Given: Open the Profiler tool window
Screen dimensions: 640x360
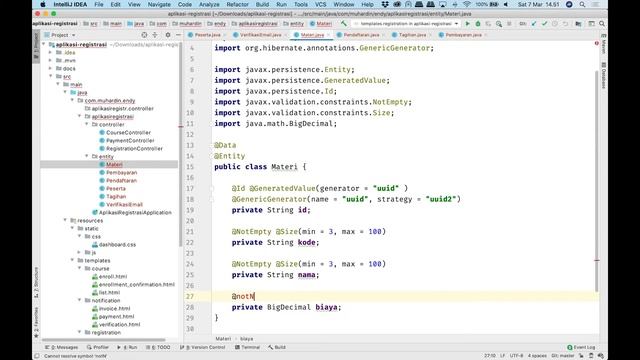Looking at the screenshot, I should [98, 347].
